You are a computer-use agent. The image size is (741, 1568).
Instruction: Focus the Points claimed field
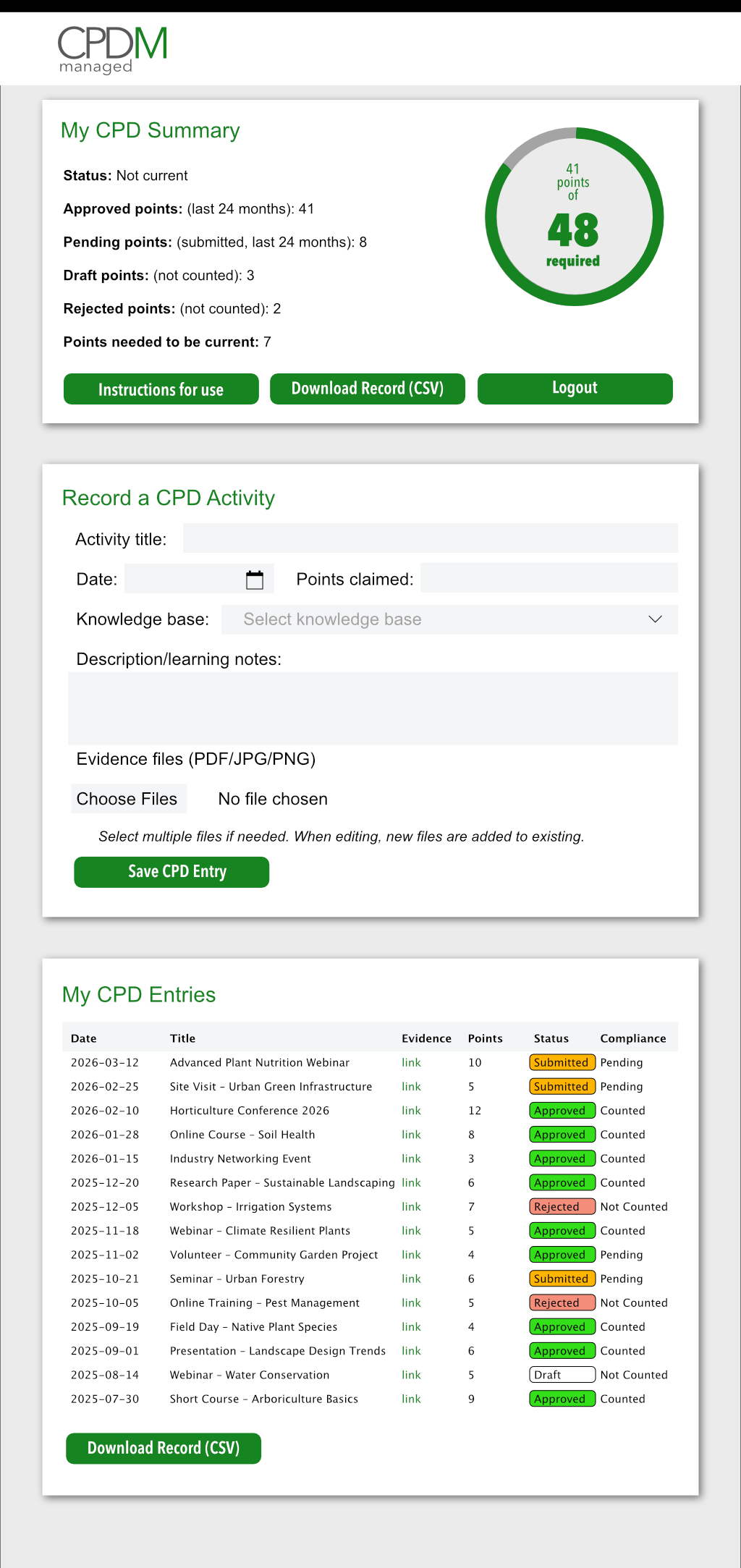(549, 578)
